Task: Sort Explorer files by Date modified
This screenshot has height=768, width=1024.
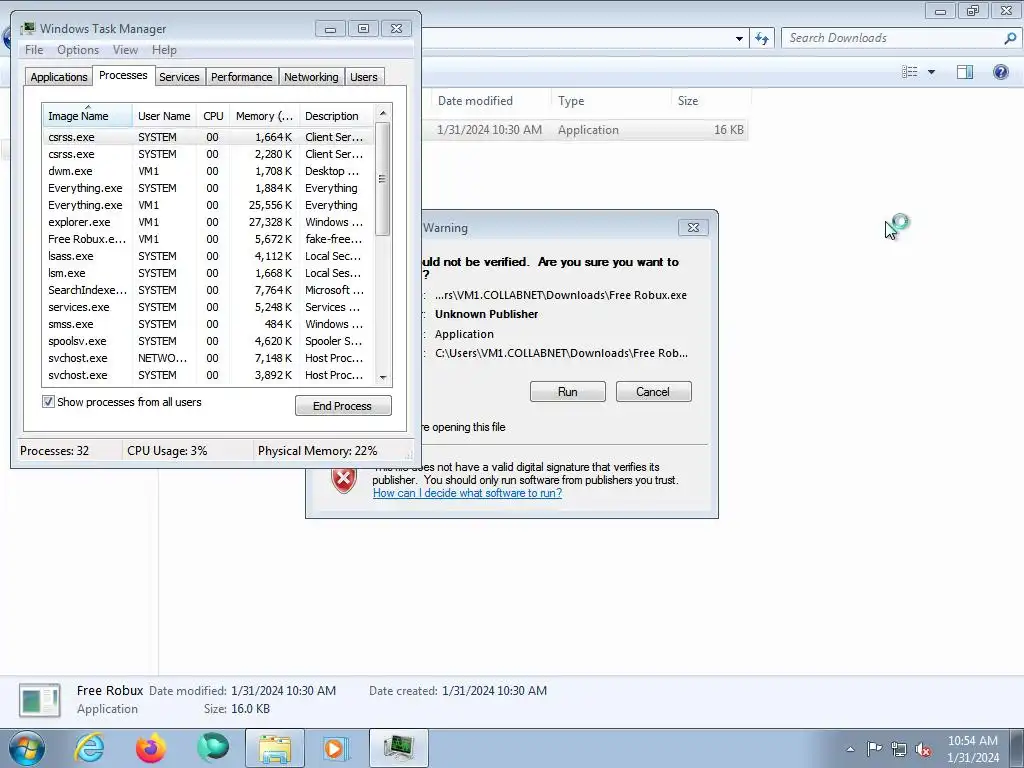Action: point(490,101)
